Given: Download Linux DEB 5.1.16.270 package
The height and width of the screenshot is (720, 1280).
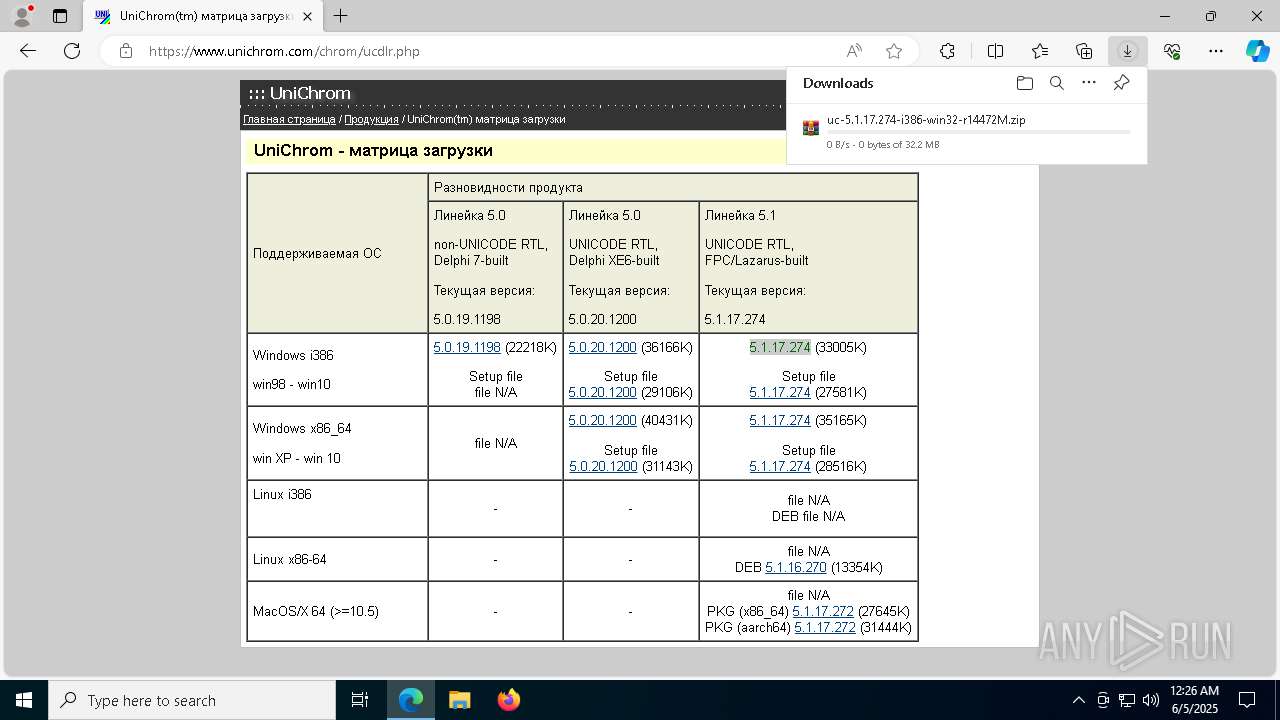Looking at the screenshot, I should point(796,567).
